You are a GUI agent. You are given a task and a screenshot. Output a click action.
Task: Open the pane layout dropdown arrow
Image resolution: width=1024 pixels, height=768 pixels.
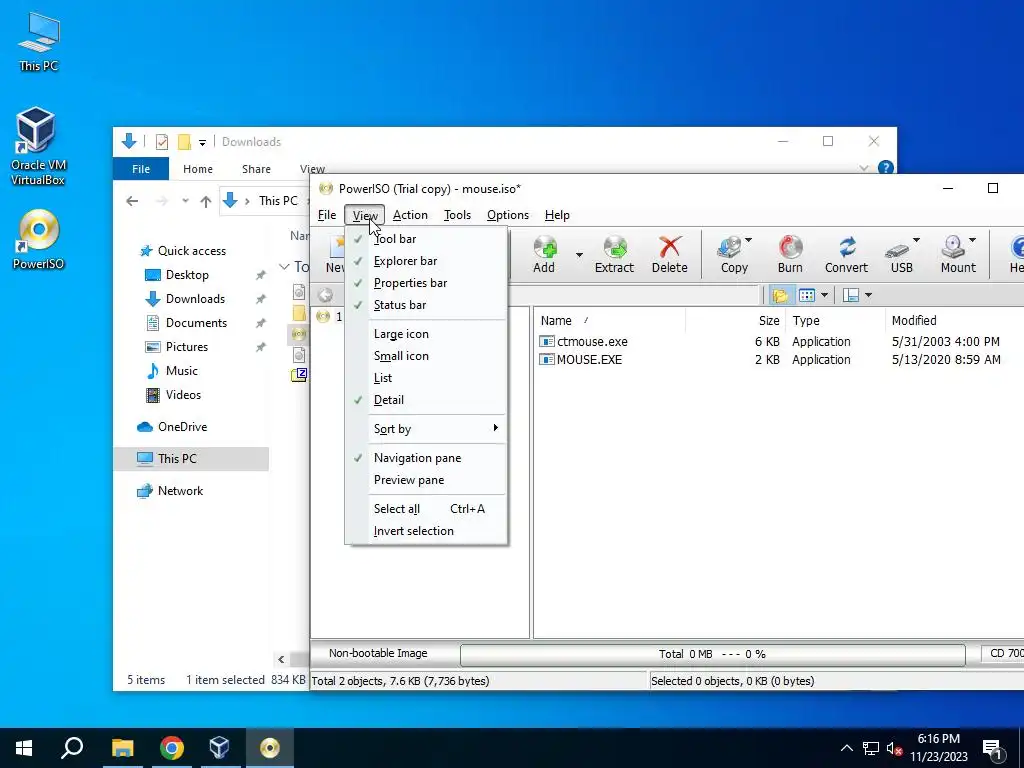pyautogui.click(x=868, y=295)
